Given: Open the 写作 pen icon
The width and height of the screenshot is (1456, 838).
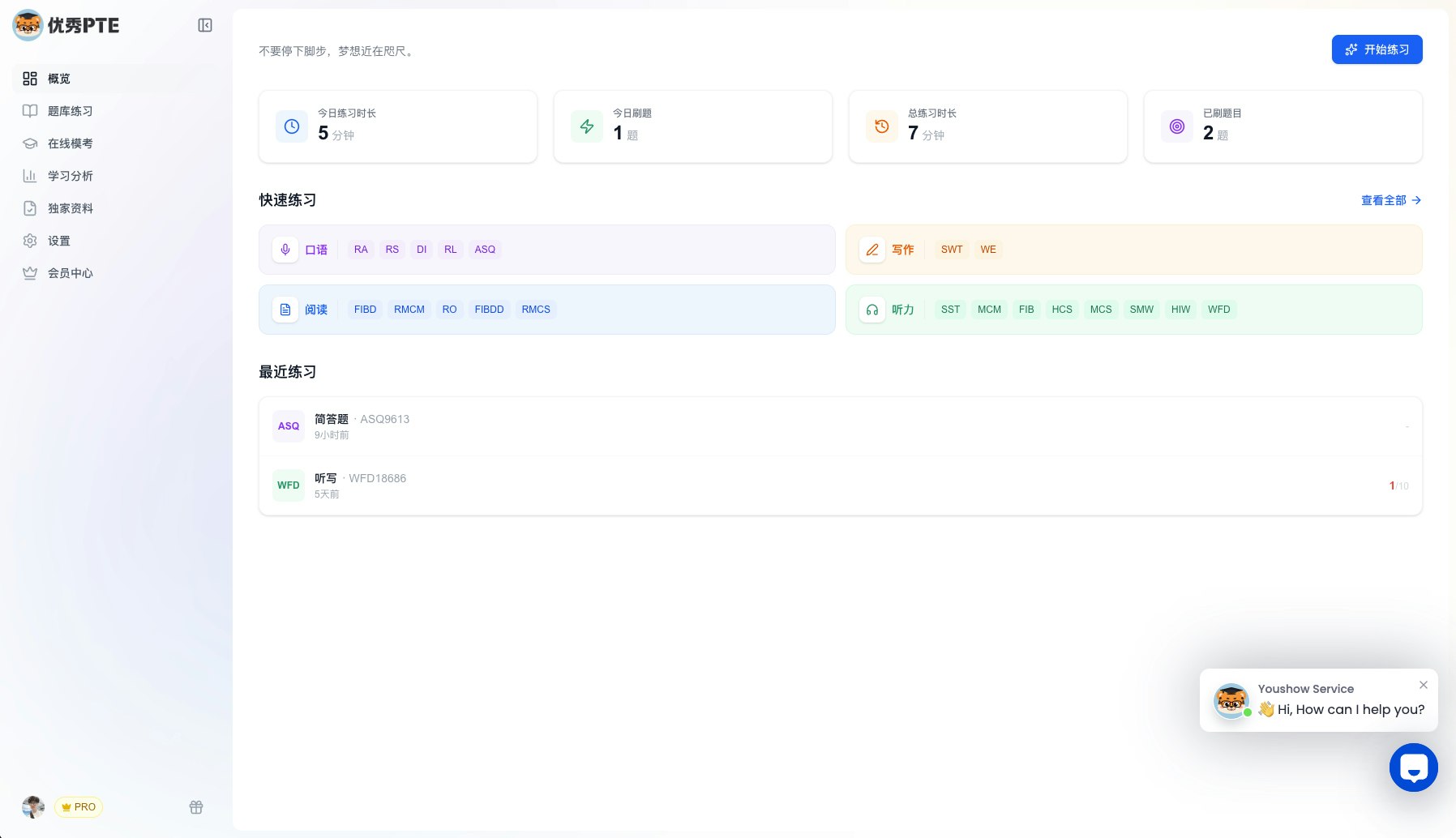Looking at the screenshot, I should (x=871, y=250).
